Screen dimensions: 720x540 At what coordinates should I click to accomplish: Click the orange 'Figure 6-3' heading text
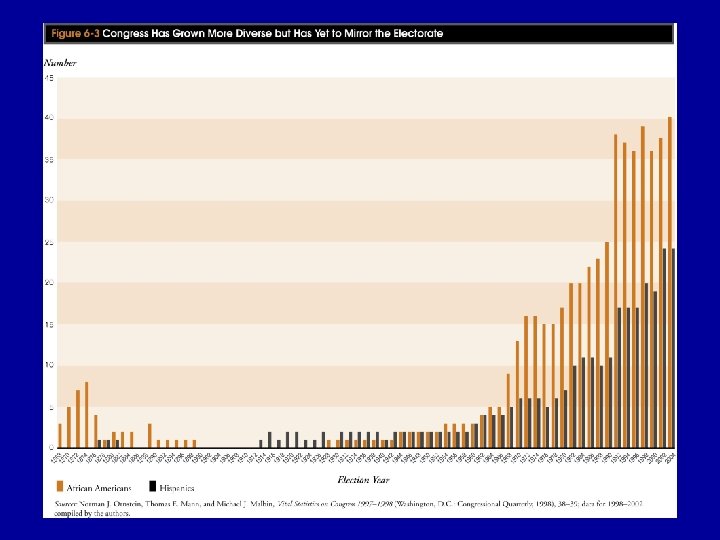pyautogui.click(x=75, y=34)
